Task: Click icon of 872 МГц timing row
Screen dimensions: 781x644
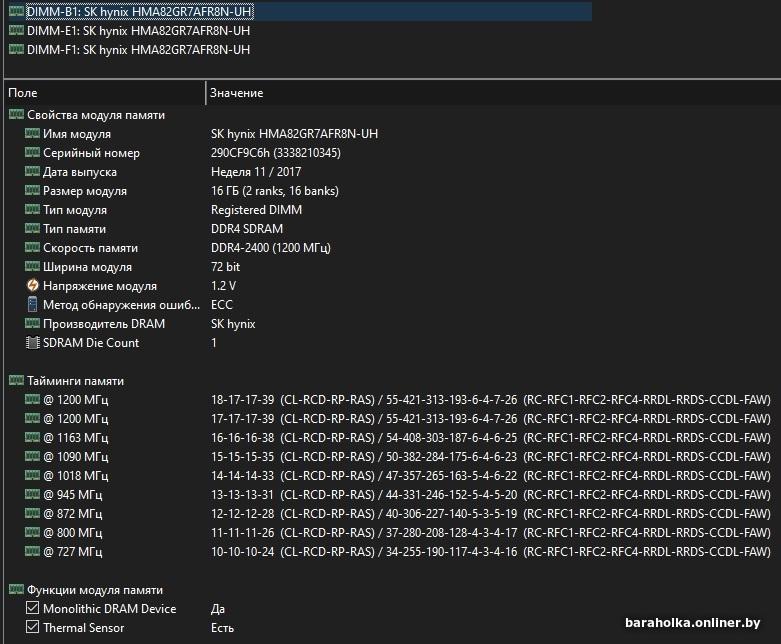Action: point(32,513)
